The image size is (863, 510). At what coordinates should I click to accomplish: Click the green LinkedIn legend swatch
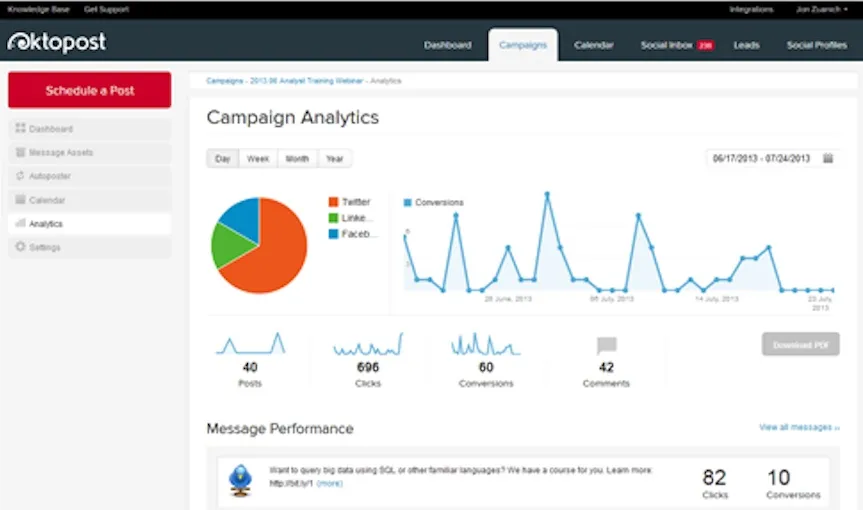(333, 218)
